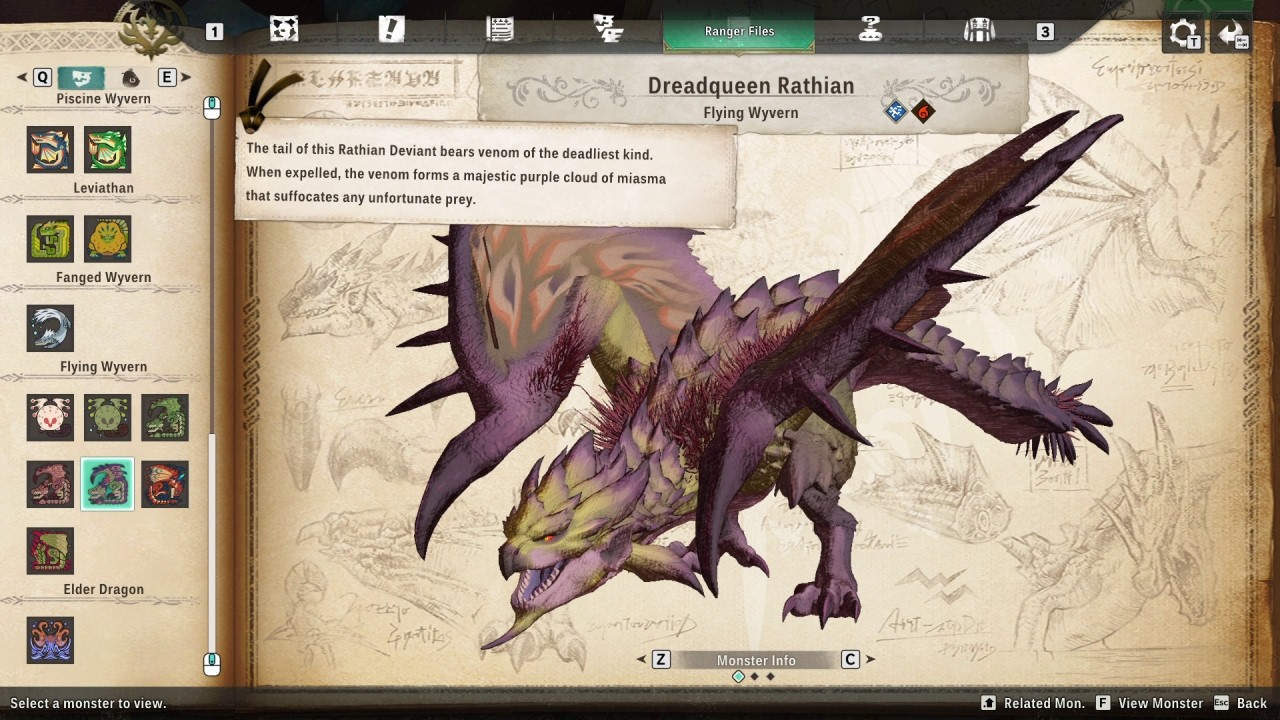Click the 3 key next-tab indicator

[1045, 32]
